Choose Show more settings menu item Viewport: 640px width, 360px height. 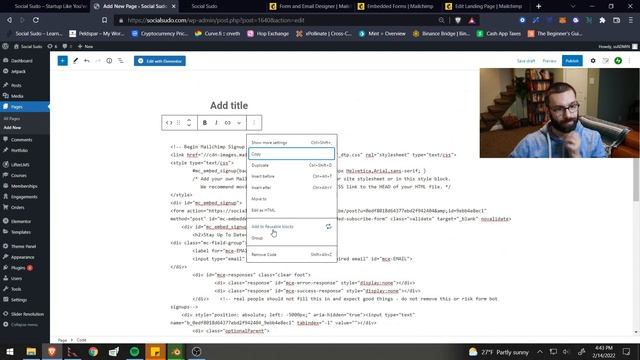[291, 142]
